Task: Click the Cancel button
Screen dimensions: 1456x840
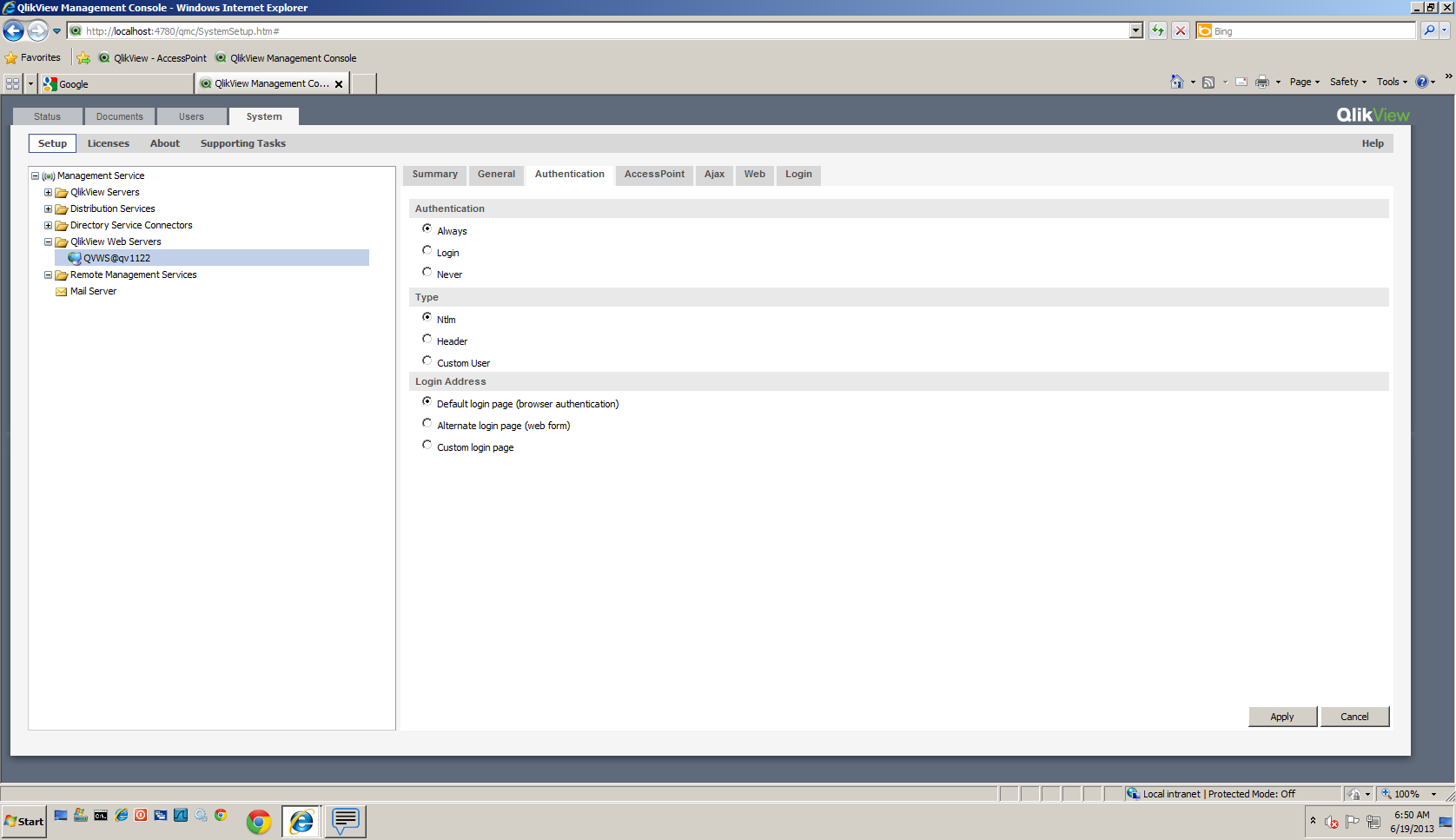Action: tap(1354, 717)
